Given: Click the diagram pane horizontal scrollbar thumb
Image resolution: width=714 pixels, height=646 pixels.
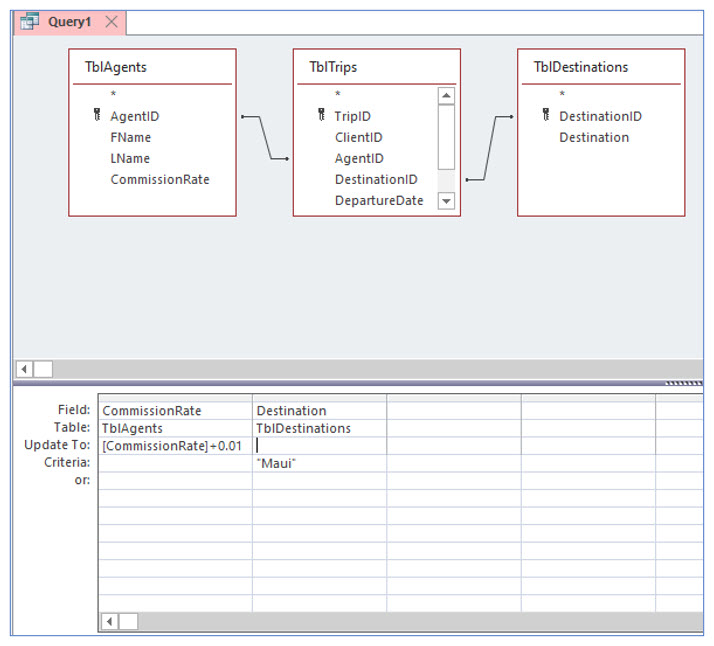Looking at the screenshot, I should pos(43,369).
